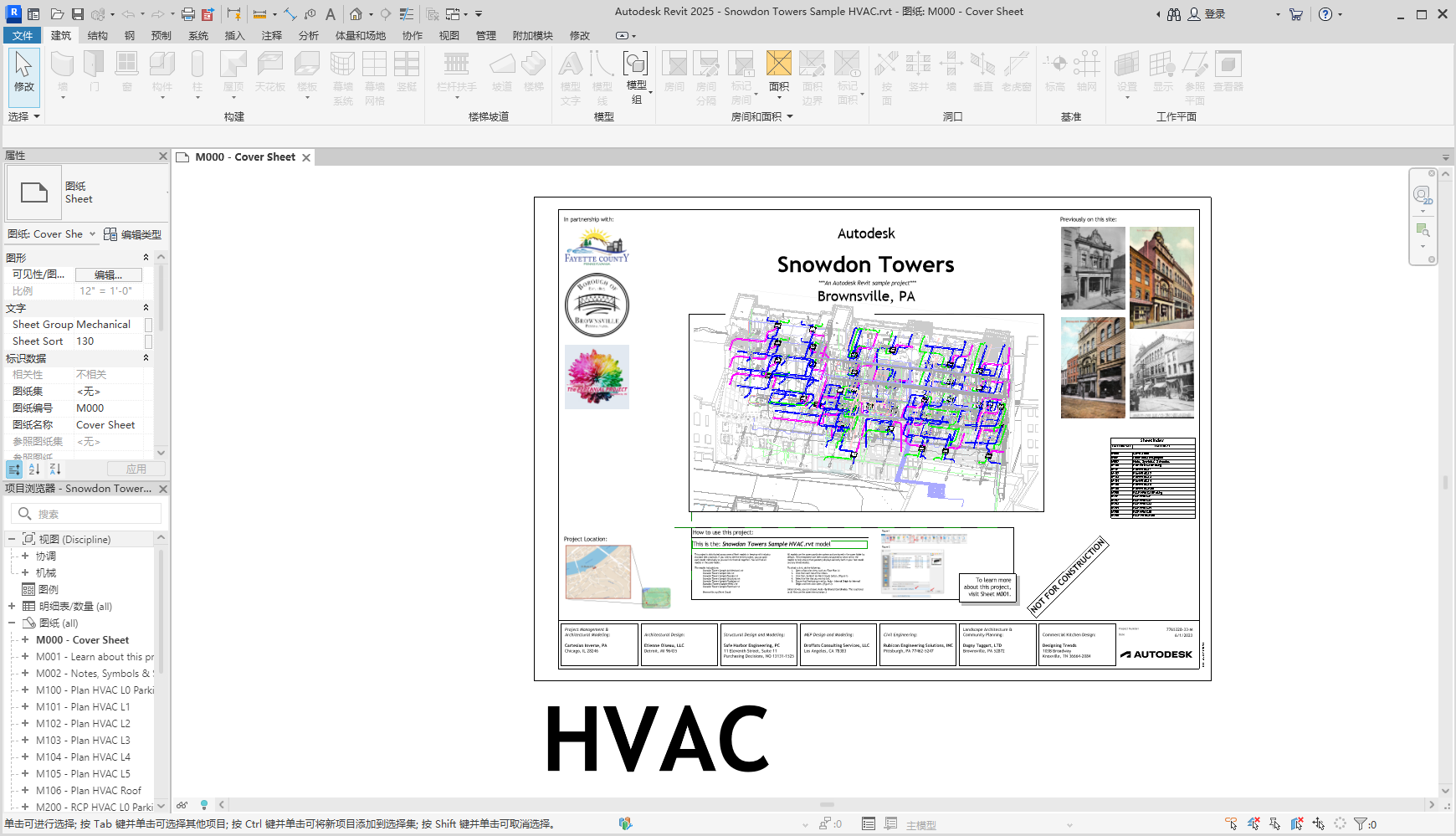Open the Default 3D View house icon
The image size is (1456, 836).
click(x=356, y=14)
